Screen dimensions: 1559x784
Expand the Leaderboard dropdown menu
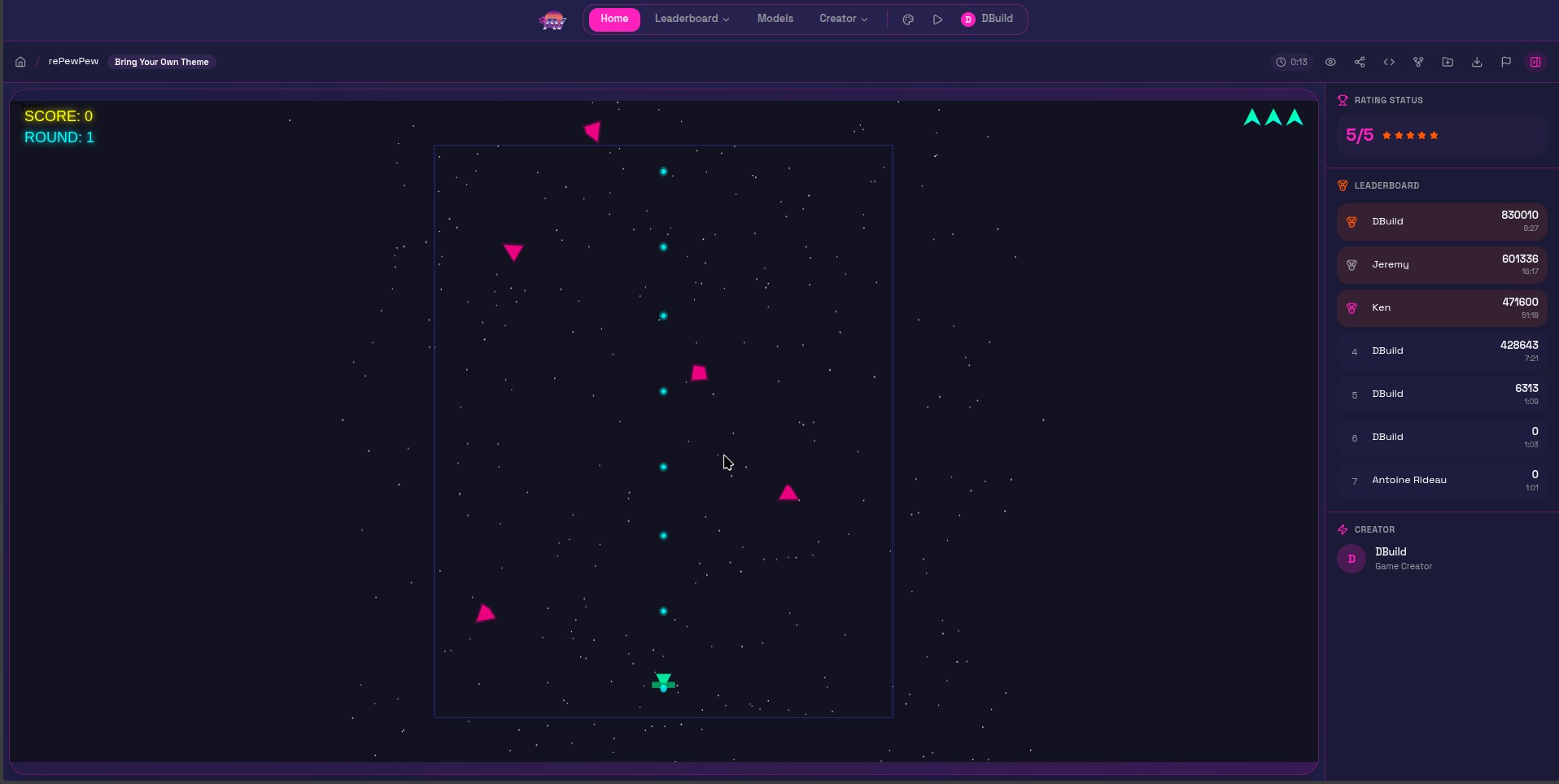692,19
